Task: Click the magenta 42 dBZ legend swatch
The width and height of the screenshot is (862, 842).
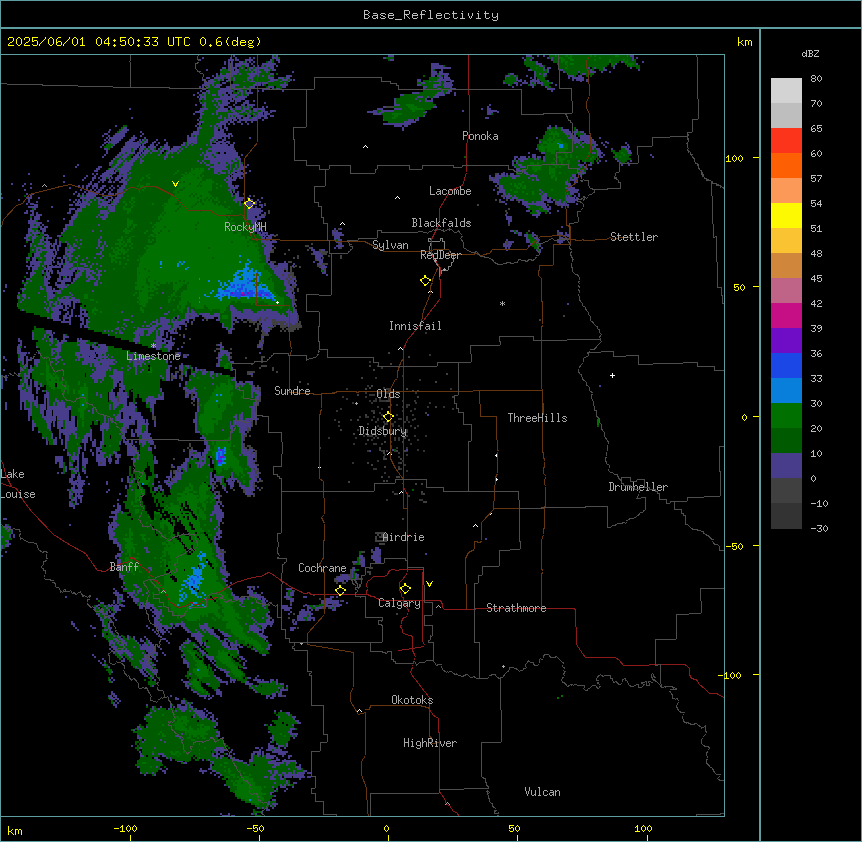Action: point(786,315)
